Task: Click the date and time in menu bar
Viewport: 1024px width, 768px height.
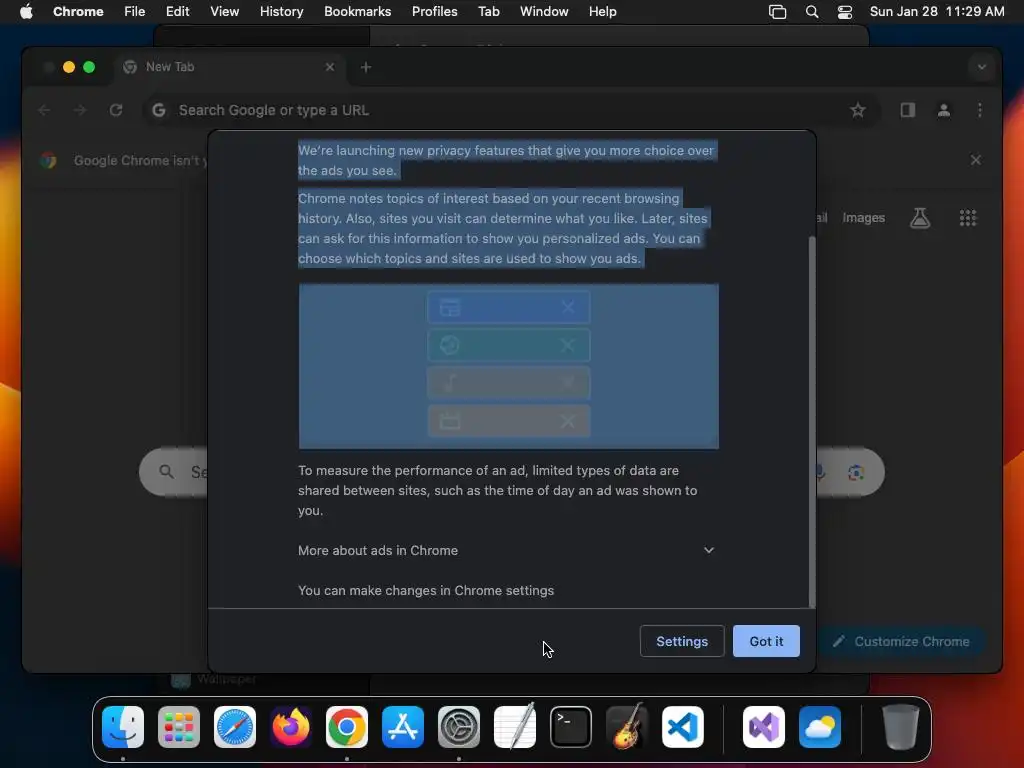Action: [x=937, y=12]
